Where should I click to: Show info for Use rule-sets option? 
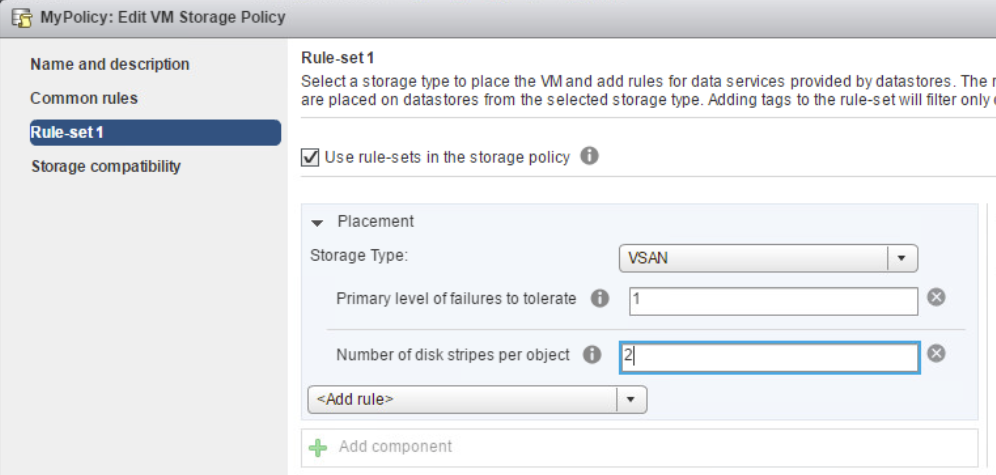click(589, 156)
